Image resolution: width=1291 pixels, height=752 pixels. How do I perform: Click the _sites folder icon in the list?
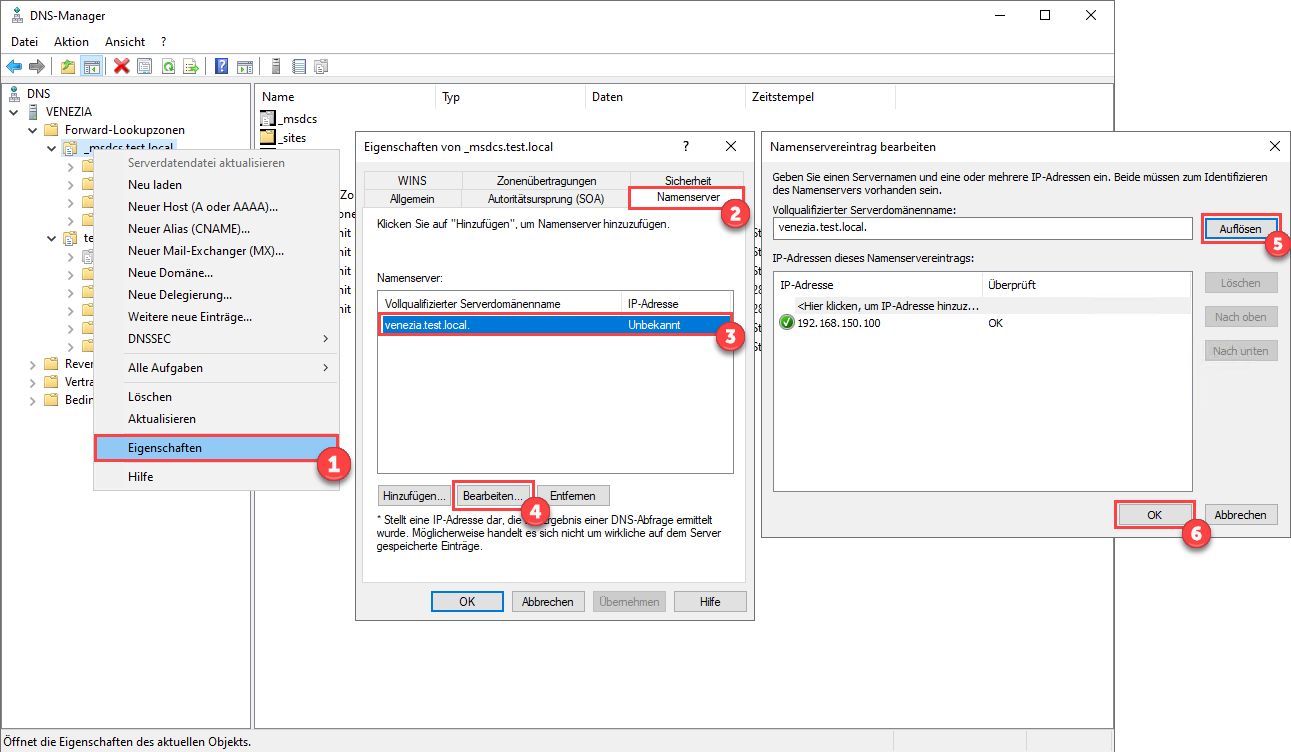pyautogui.click(x=267, y=137)
